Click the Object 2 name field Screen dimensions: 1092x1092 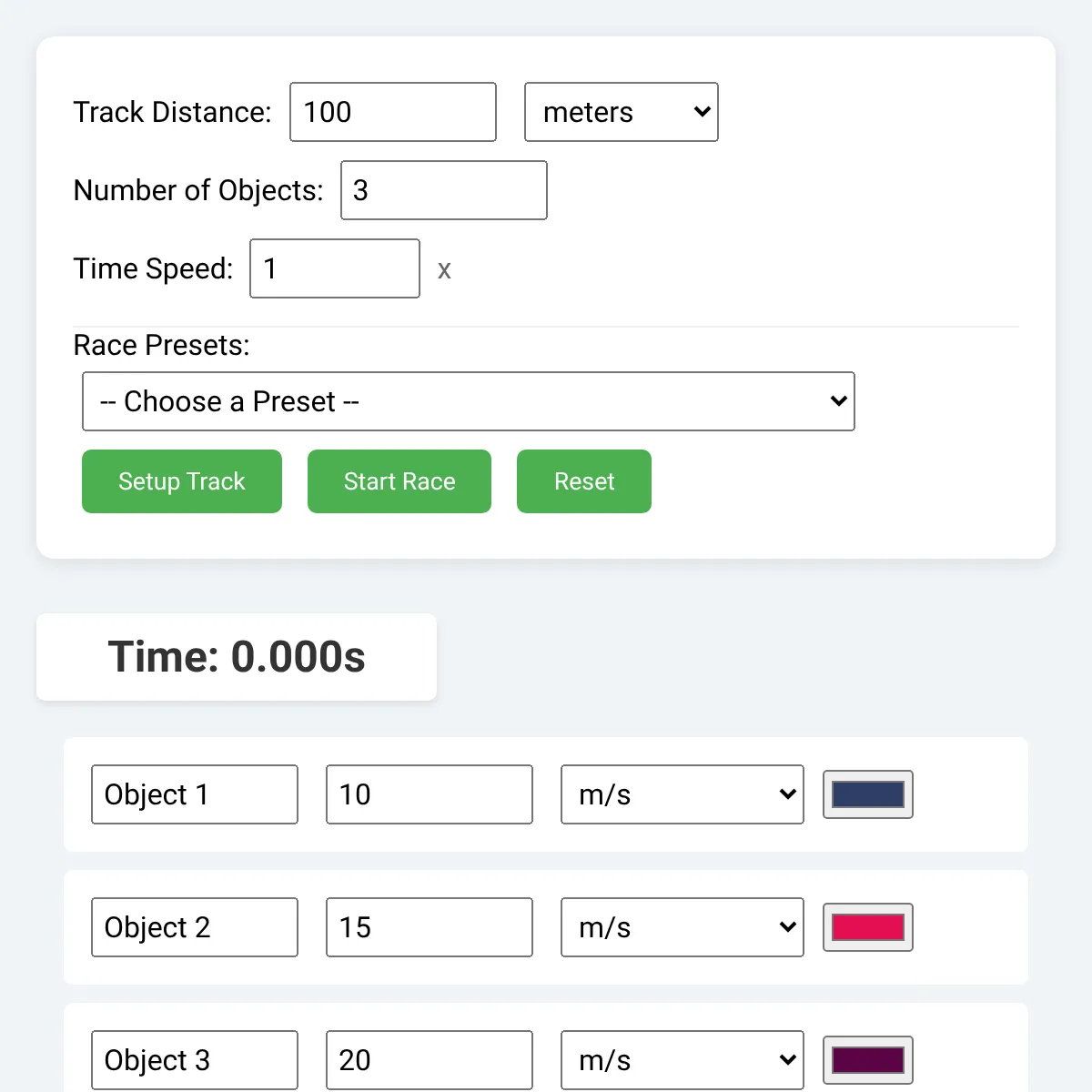coord(195,927)
